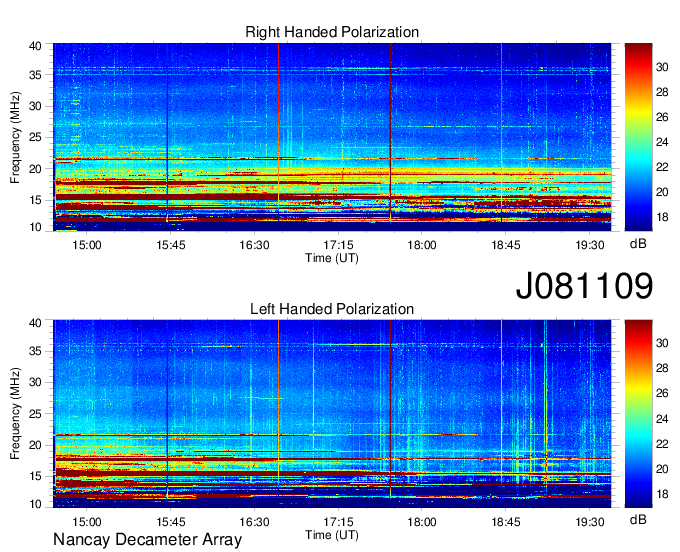The image size is (680, 552).
Task: Click the Left Handed Polarization spectrogram
Action: 332,414
